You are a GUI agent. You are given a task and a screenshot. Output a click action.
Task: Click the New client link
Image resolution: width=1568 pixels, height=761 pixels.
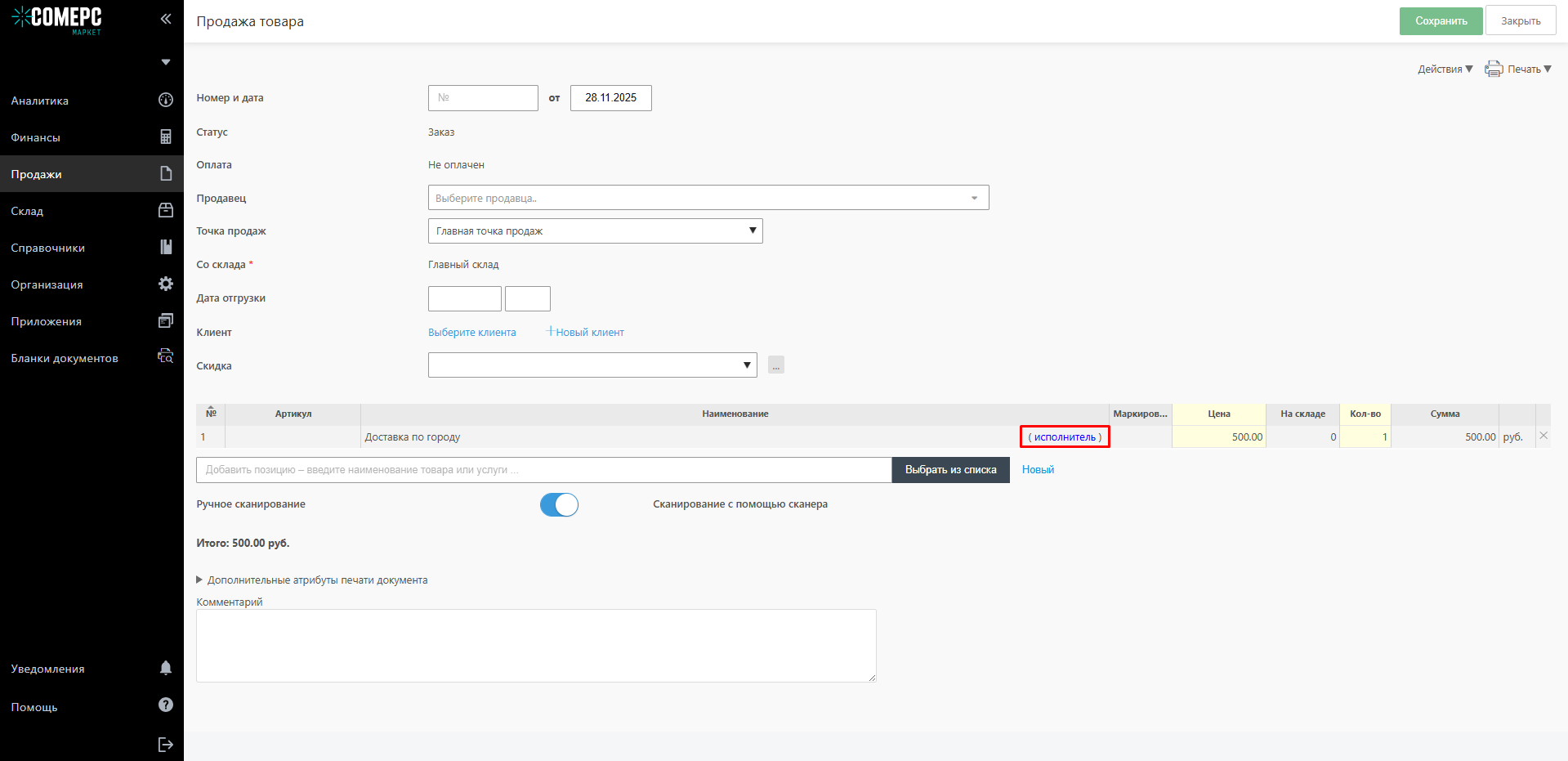point(585,332)
